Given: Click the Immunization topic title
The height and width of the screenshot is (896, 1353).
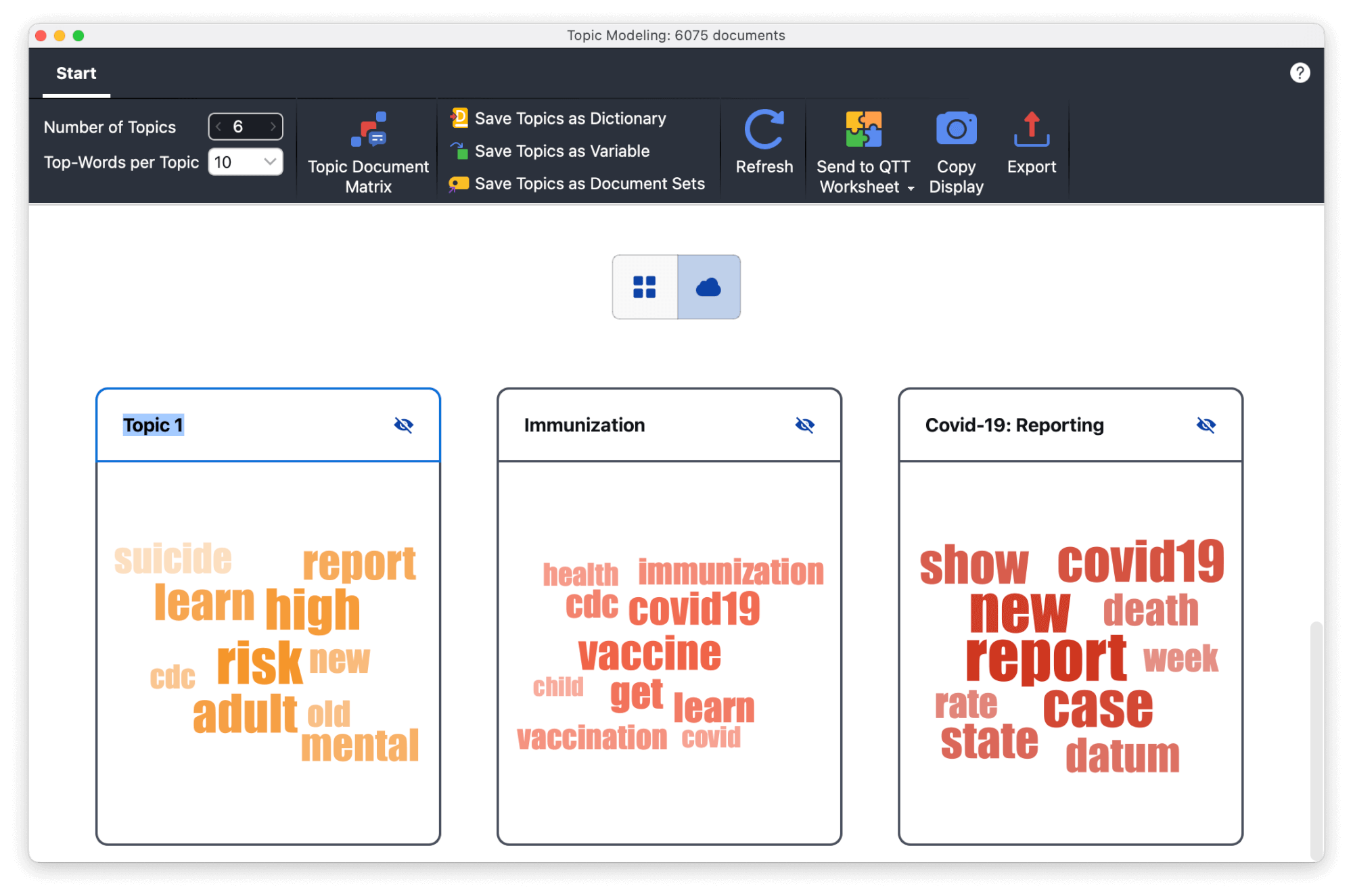Looking at the screenshot, I should coord(584,425).
